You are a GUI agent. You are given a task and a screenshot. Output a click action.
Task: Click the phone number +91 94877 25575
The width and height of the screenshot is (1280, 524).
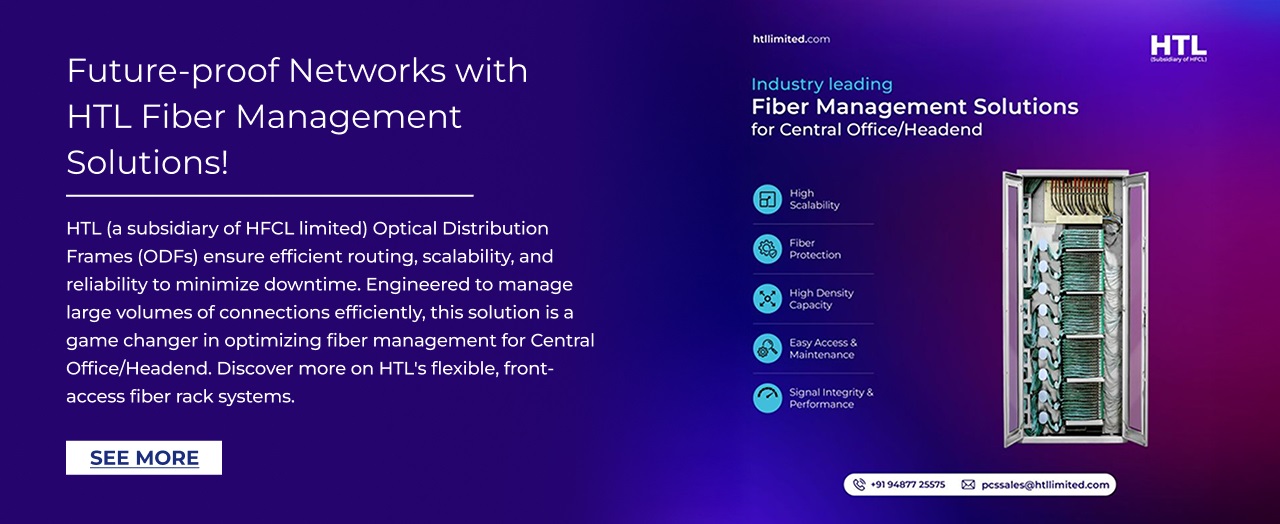click(907, 484)
